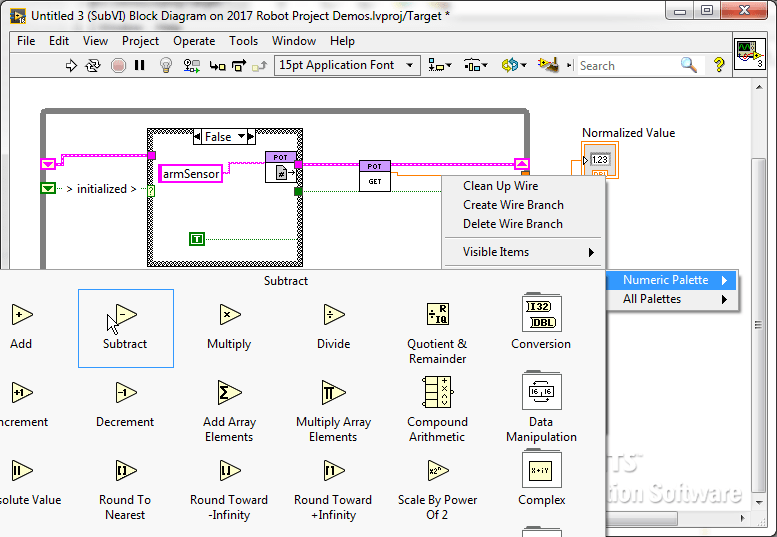
Task: Select Scale By Power Of 2 function
Action: [x=438, y=489]
